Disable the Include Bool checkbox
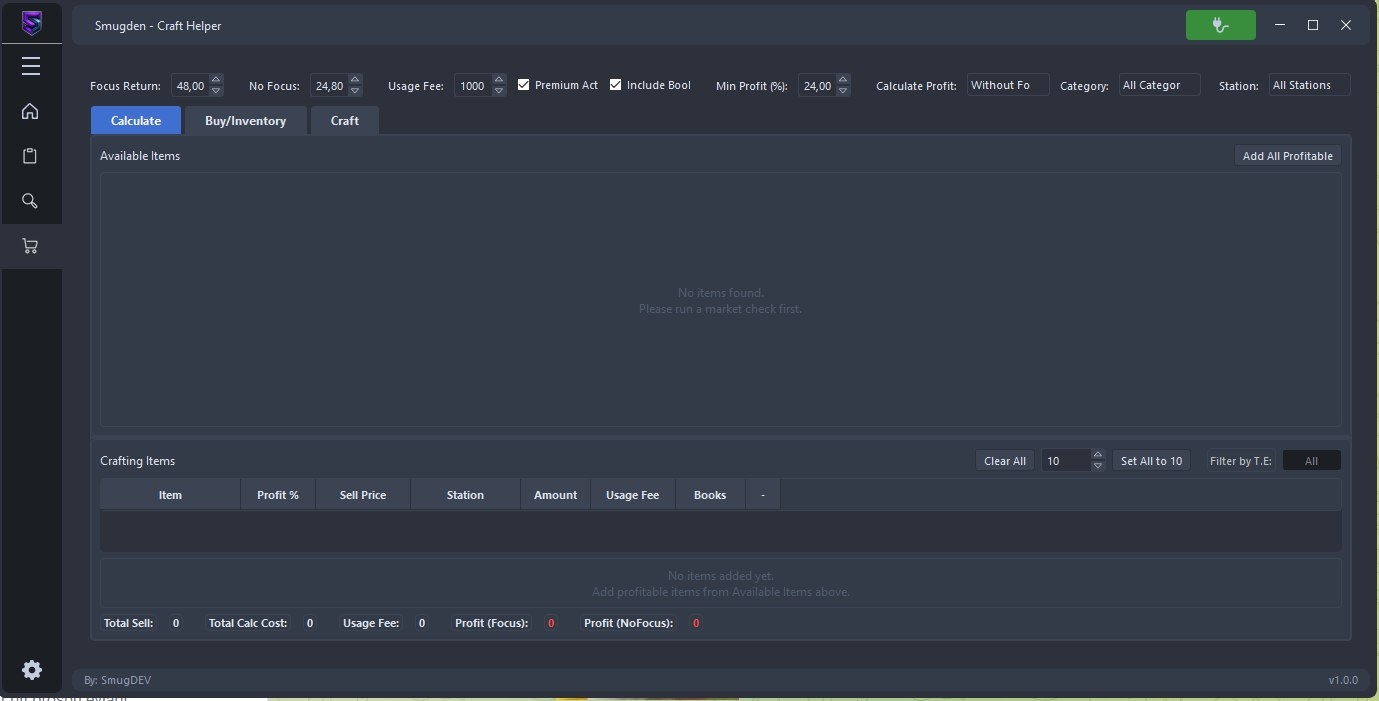The height and width of the screenshot is (701, 1379). pos(616,85)
